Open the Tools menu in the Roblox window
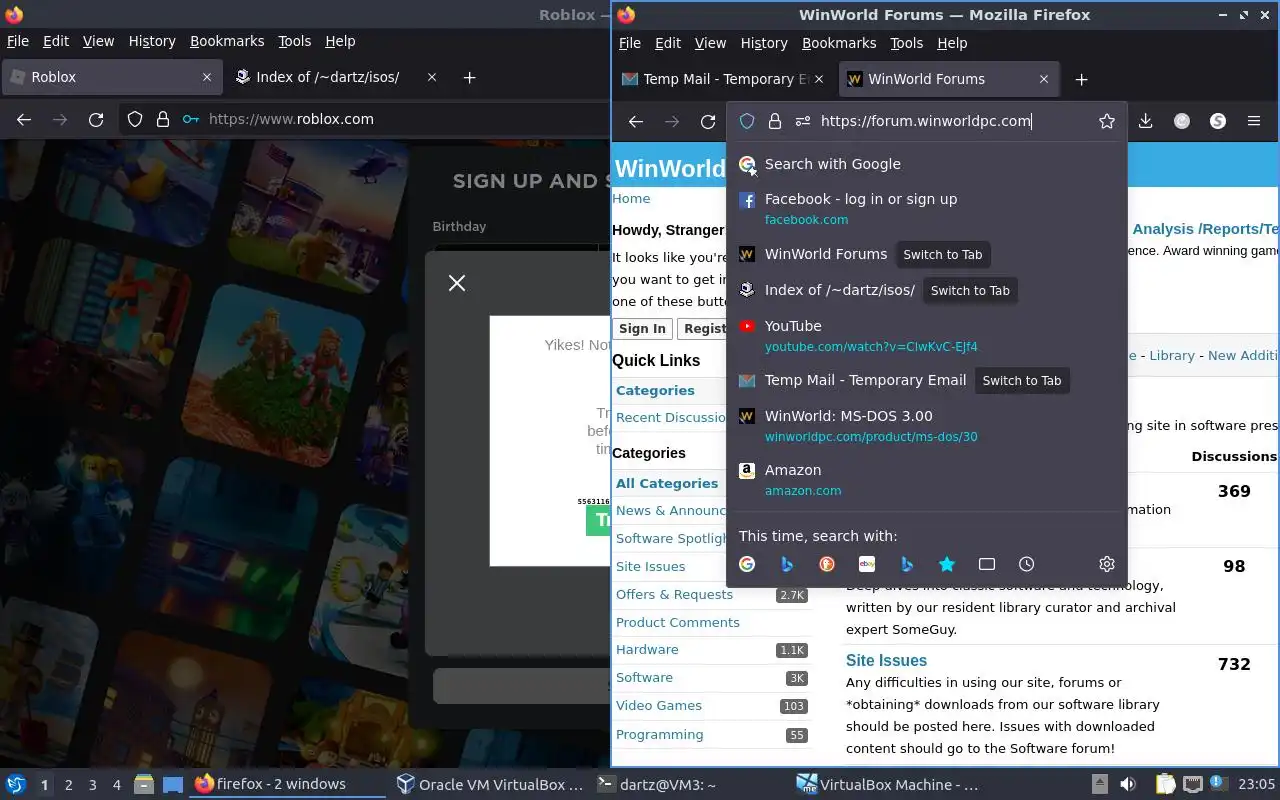This screenshot has height=800, width=1280. coord(294,41)
